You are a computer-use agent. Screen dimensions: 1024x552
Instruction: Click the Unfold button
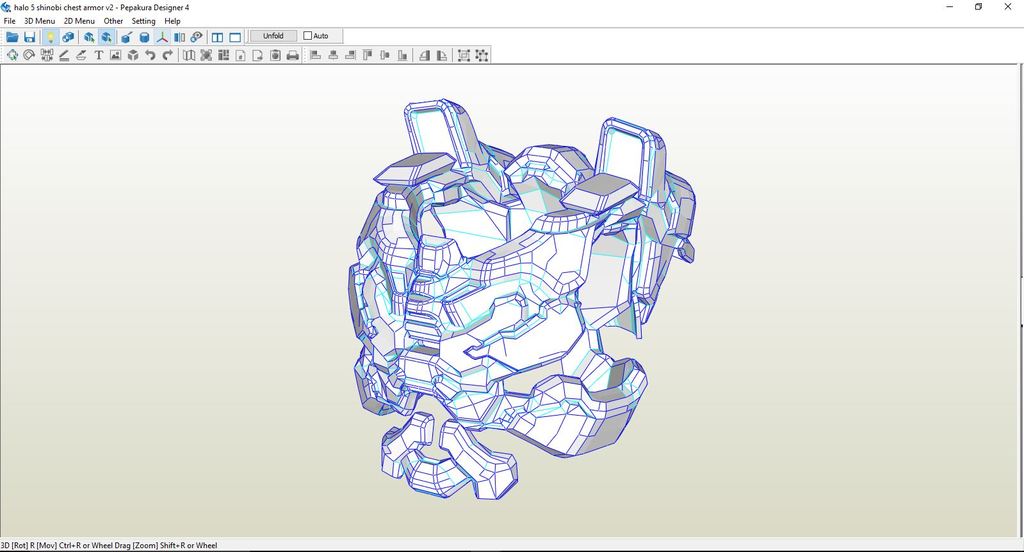(273, 36)
